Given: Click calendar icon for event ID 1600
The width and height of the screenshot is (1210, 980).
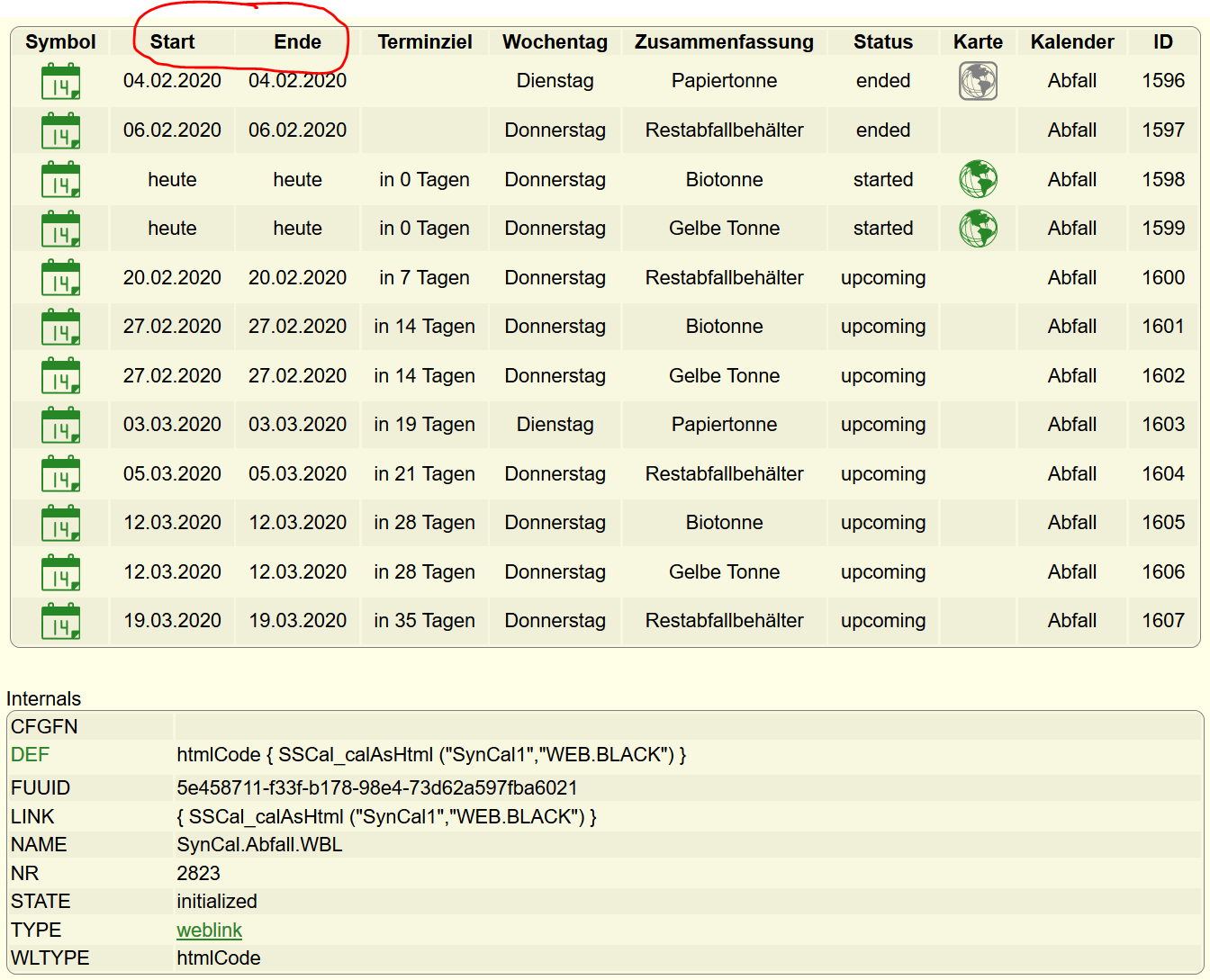Looking at the screenshot, I should coord(60,277).
